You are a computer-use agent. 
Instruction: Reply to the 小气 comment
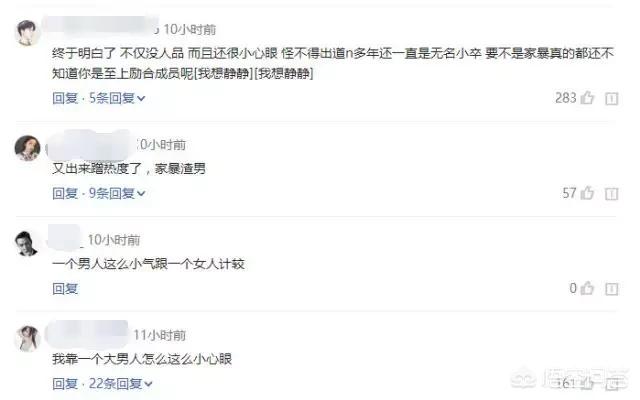65,289
